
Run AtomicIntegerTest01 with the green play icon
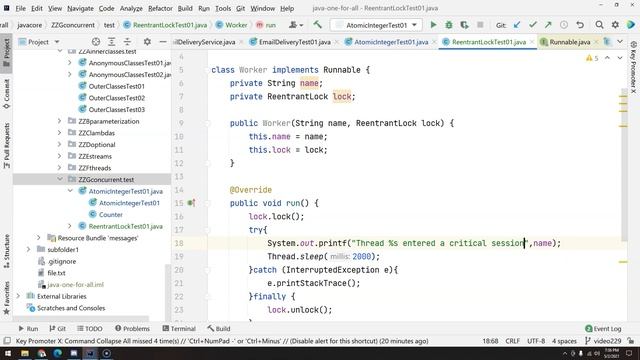coord(433,25)
